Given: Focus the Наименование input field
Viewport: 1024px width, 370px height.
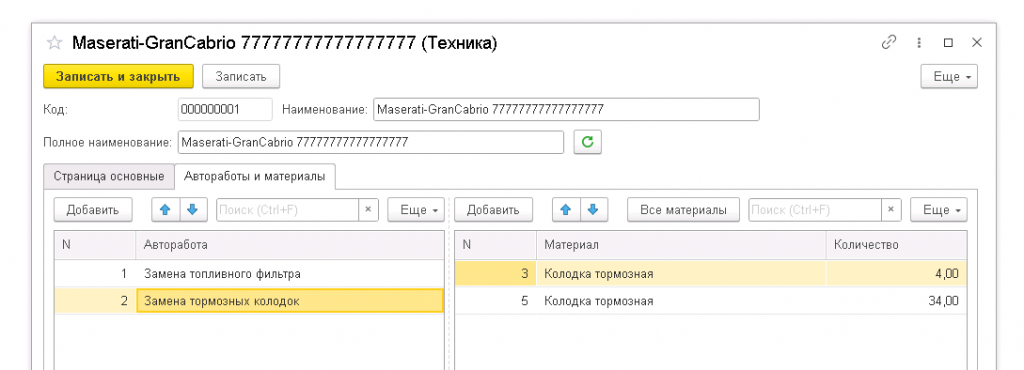Looking at the screenshot, I should (x=566, y=110).
